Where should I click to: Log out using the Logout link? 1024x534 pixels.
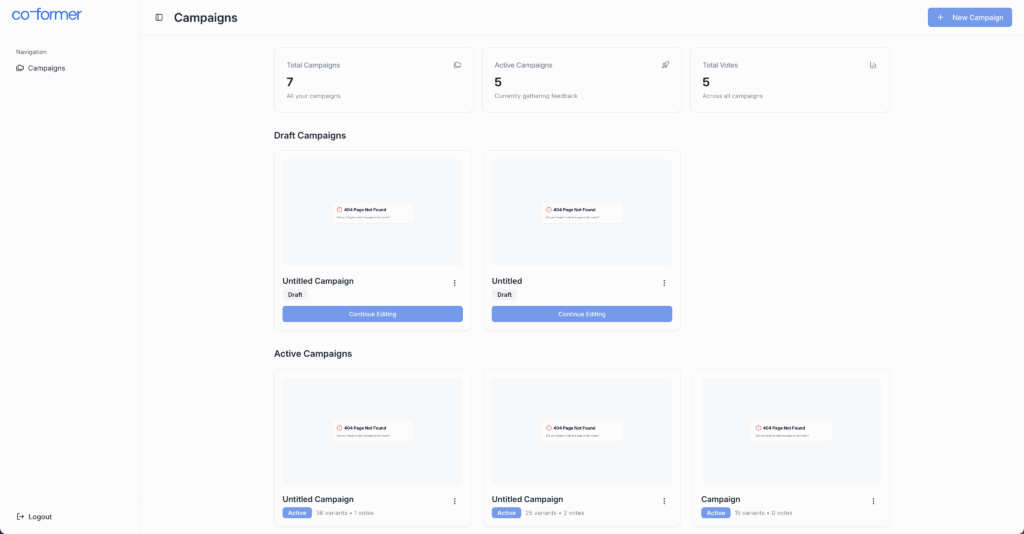point(39,517)
